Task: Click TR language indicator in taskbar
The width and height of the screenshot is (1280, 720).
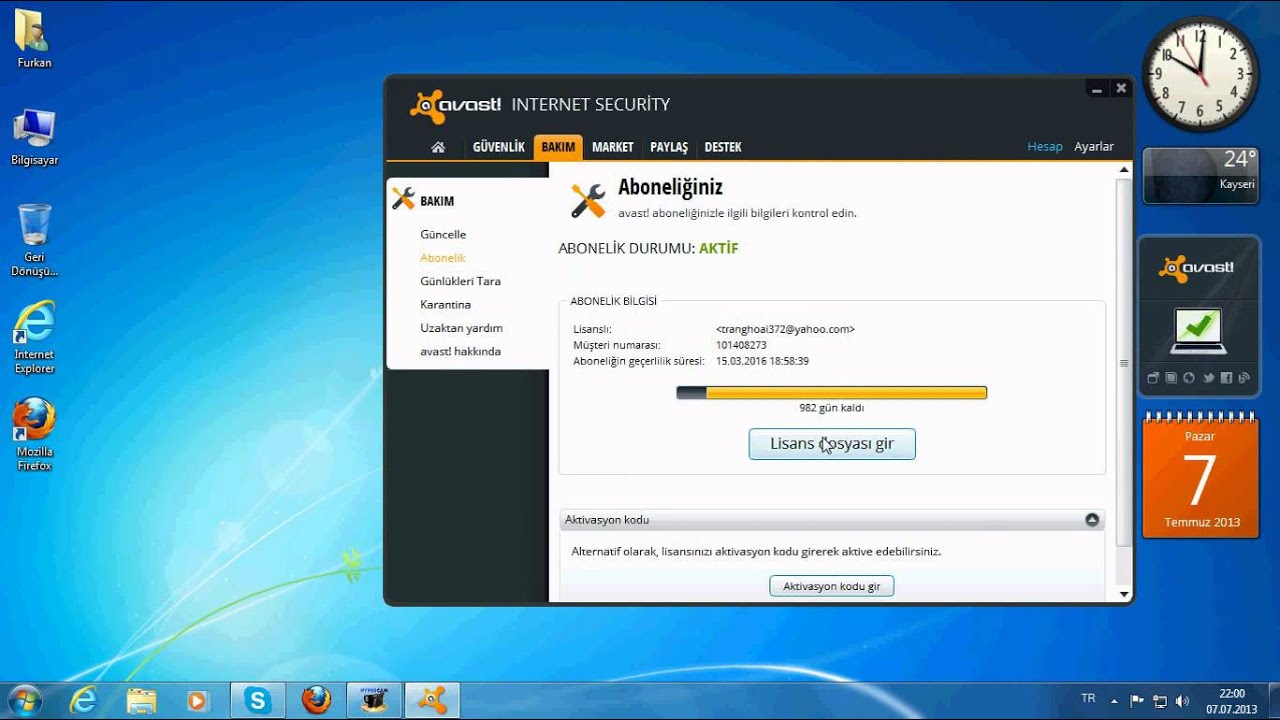Action: [1088, 697]
